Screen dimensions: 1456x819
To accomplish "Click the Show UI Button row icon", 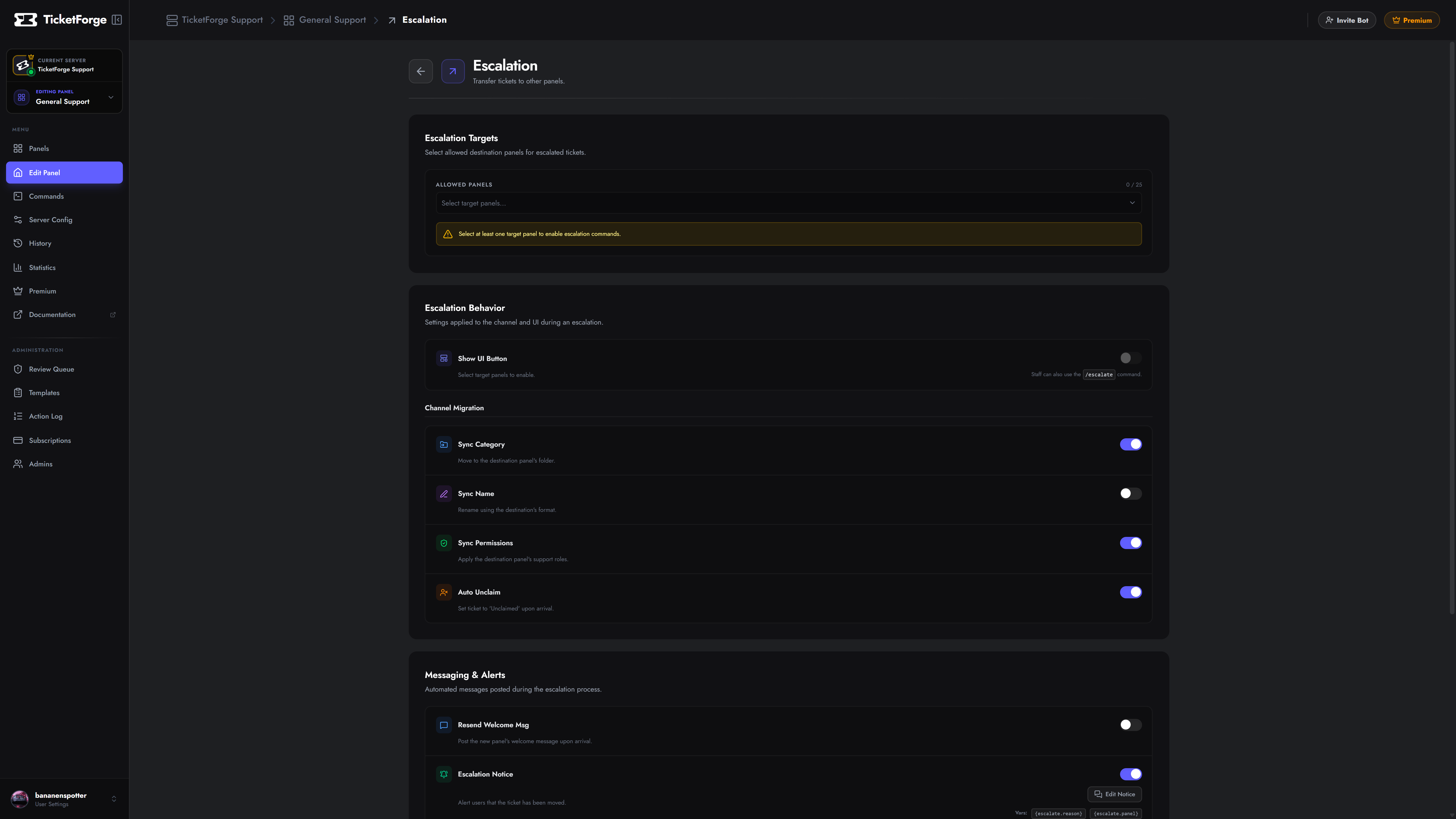I will click(444, 358).
